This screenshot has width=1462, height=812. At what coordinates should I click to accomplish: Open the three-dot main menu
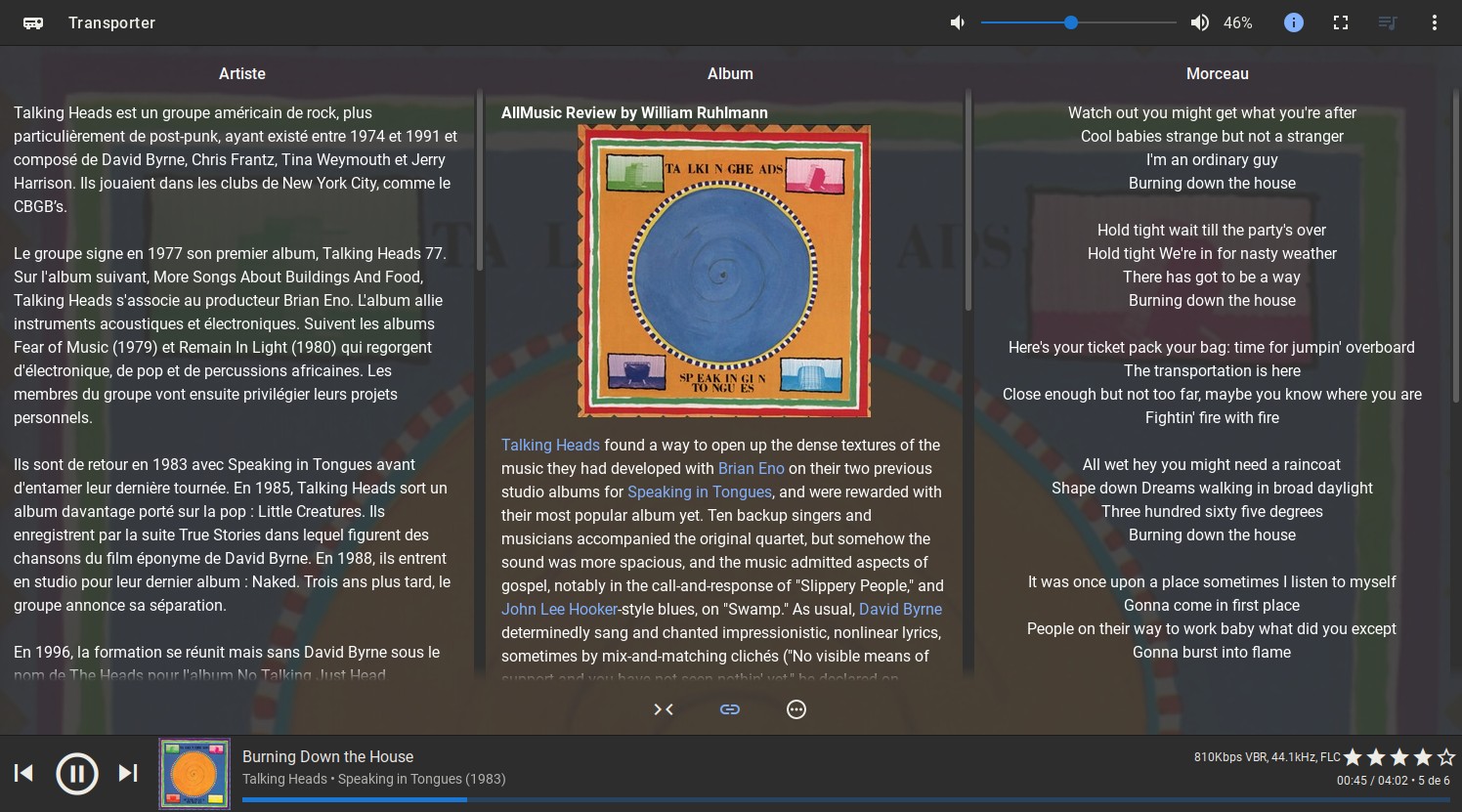[1434, 22]
